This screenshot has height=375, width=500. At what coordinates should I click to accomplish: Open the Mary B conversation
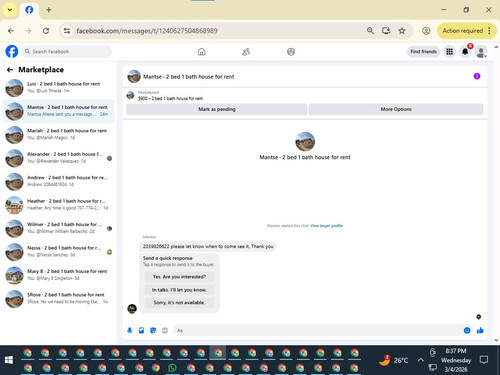click(x=59, y=275)
